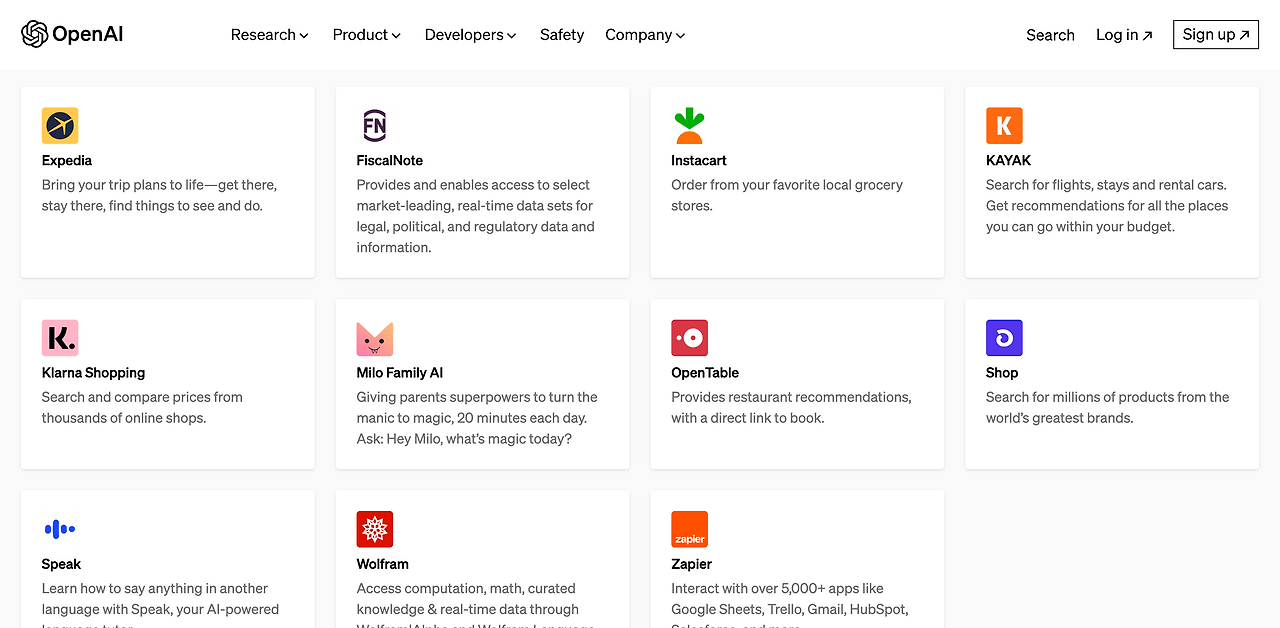Select the KAYAK plugin icon
Image resolution: width=1280 pixels, height=628 pixels.
[x=1004, y=125]
